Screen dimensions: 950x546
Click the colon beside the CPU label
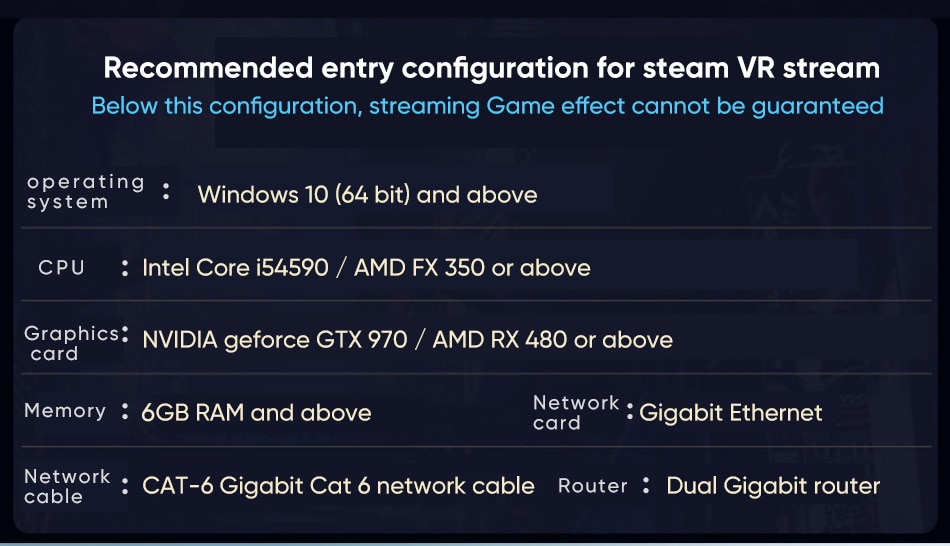[x=125, y=268]
